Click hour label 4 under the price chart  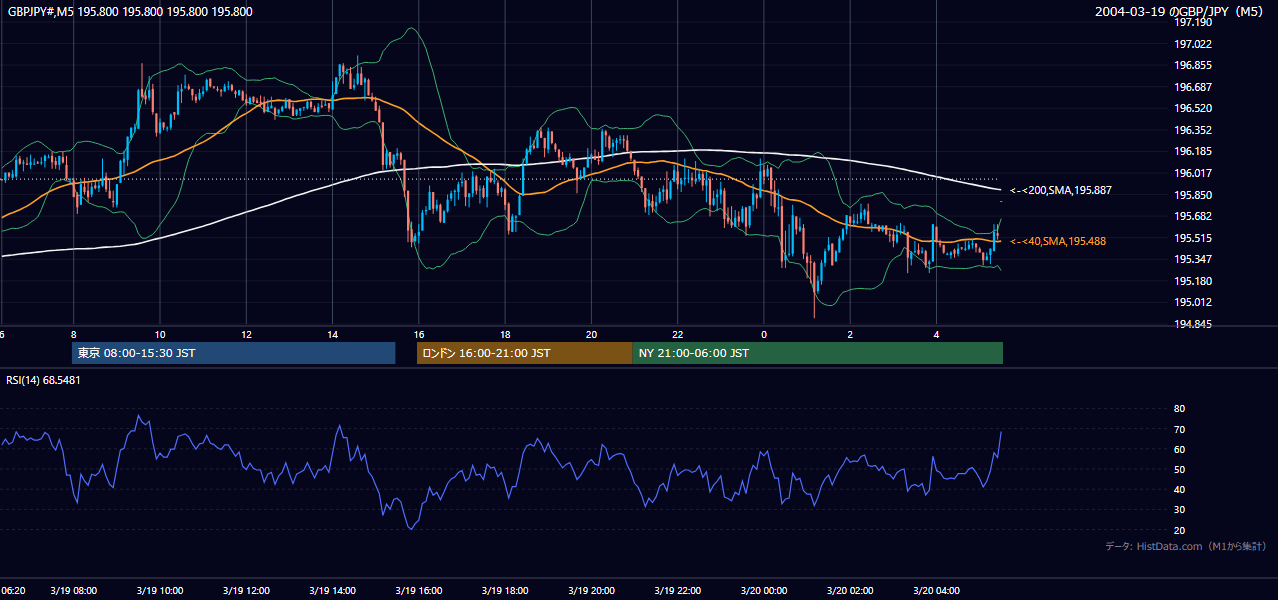click(x=937, y=334)
